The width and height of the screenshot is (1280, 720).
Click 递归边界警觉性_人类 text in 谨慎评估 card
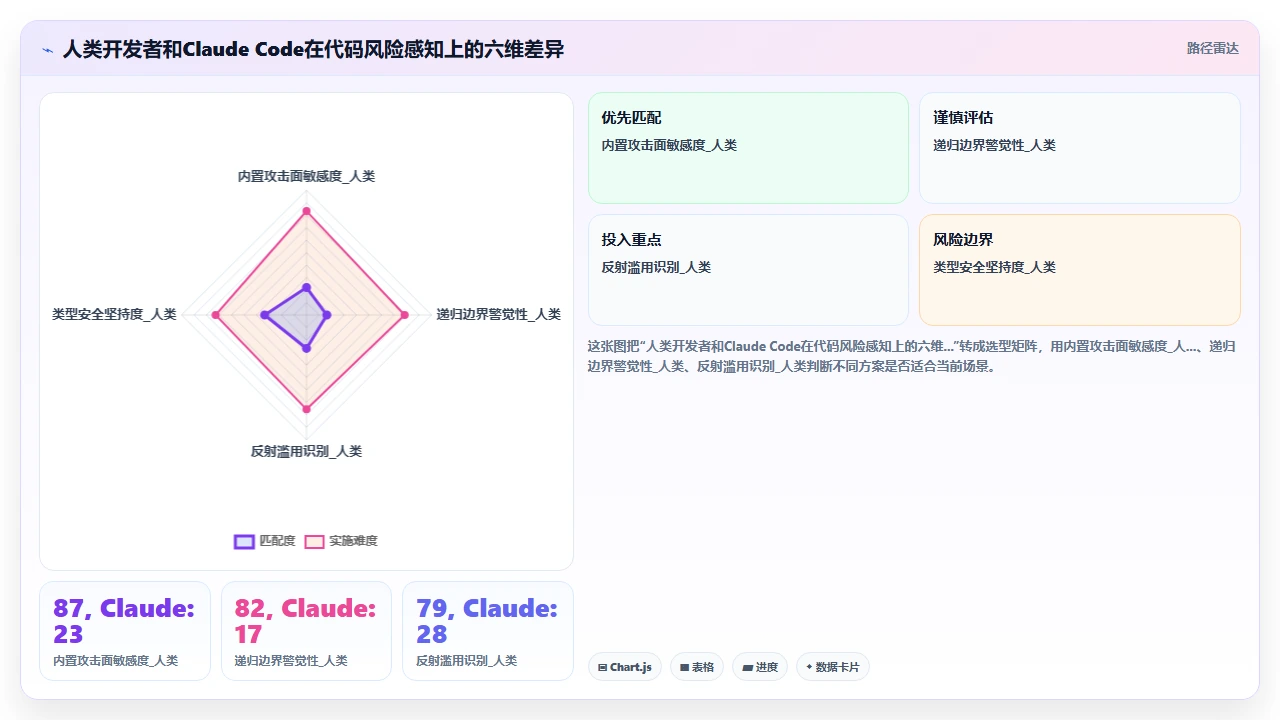point(994,145)
